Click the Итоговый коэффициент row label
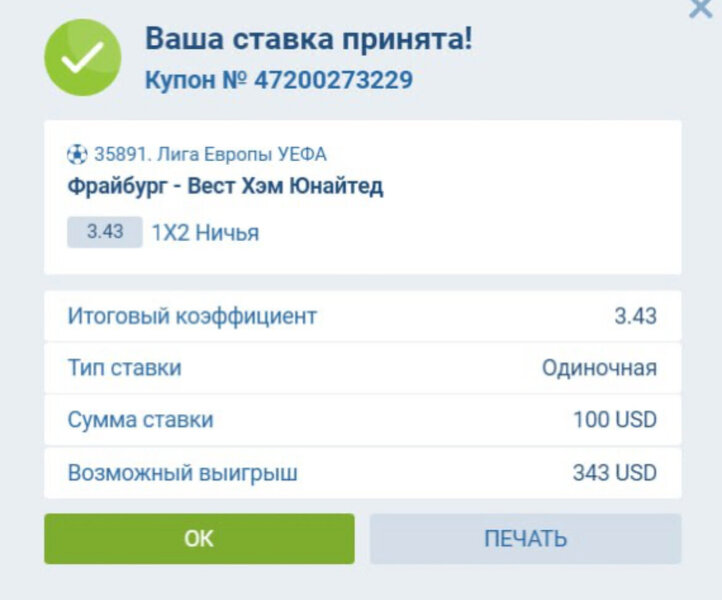 click(192, 316)
